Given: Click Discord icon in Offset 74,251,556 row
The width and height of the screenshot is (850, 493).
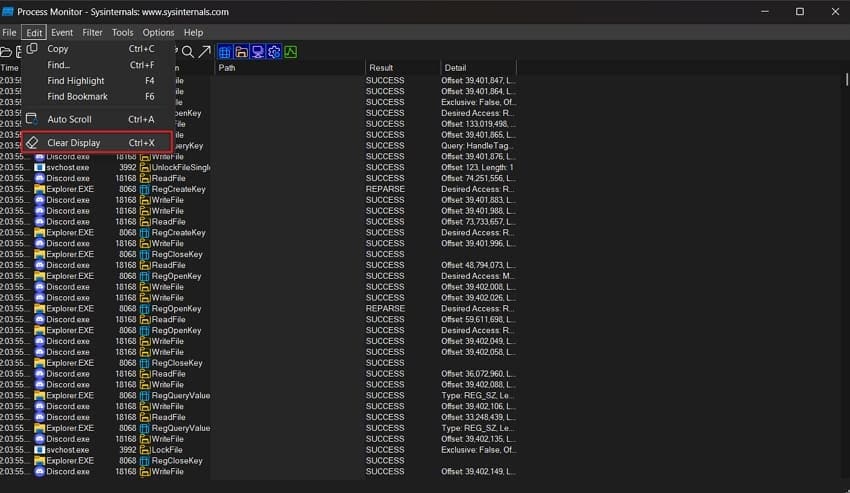Looking at the screenshot, I should 40,178.
